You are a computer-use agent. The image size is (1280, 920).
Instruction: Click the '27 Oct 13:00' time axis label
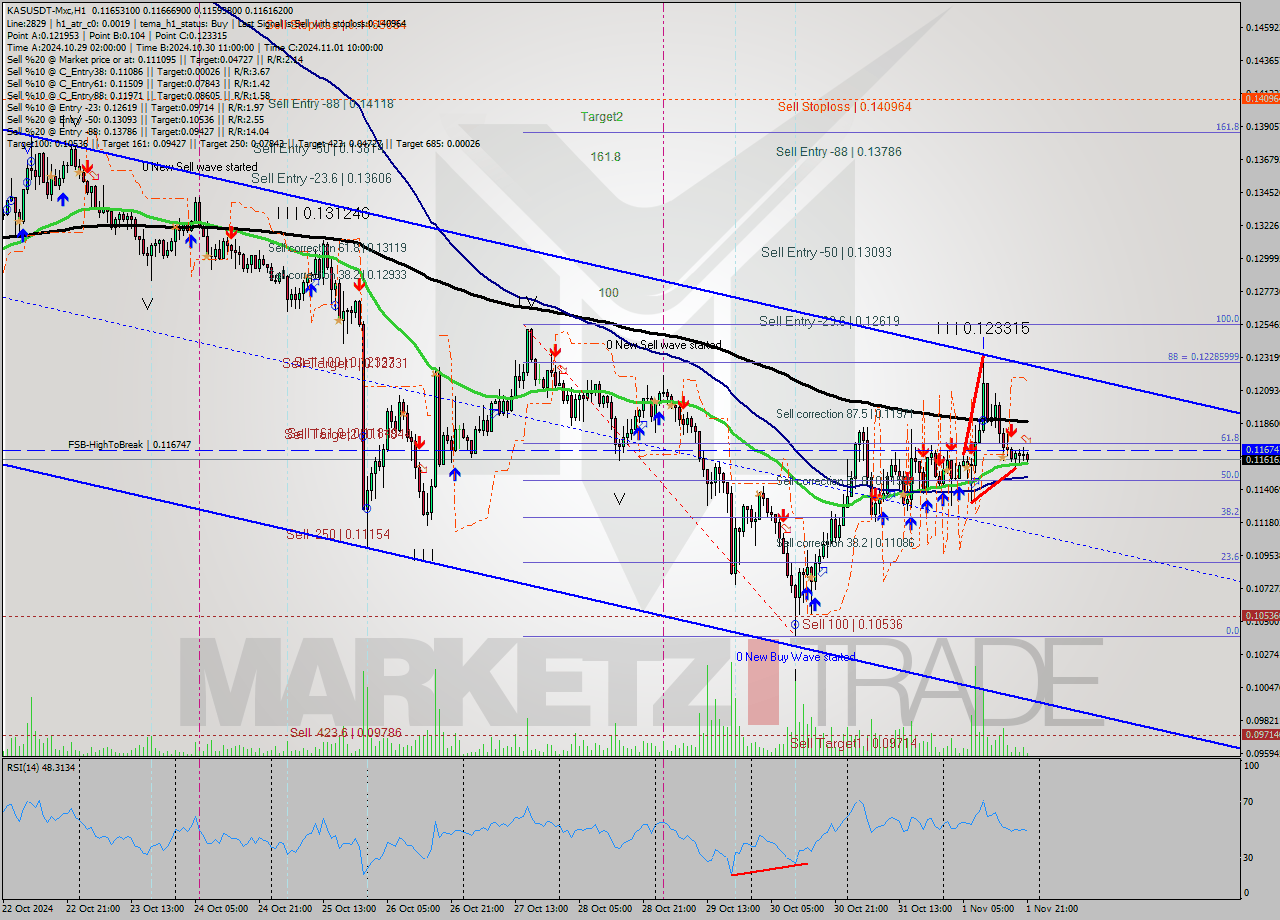541,909
